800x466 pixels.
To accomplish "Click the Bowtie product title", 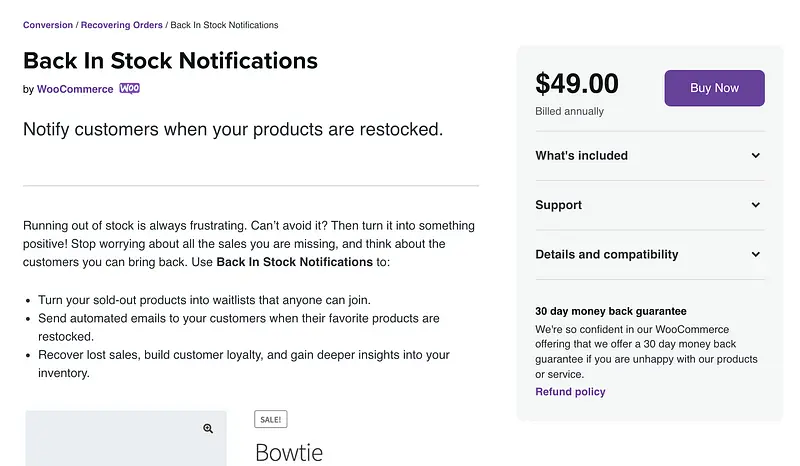I will click(x=289, y=452).
